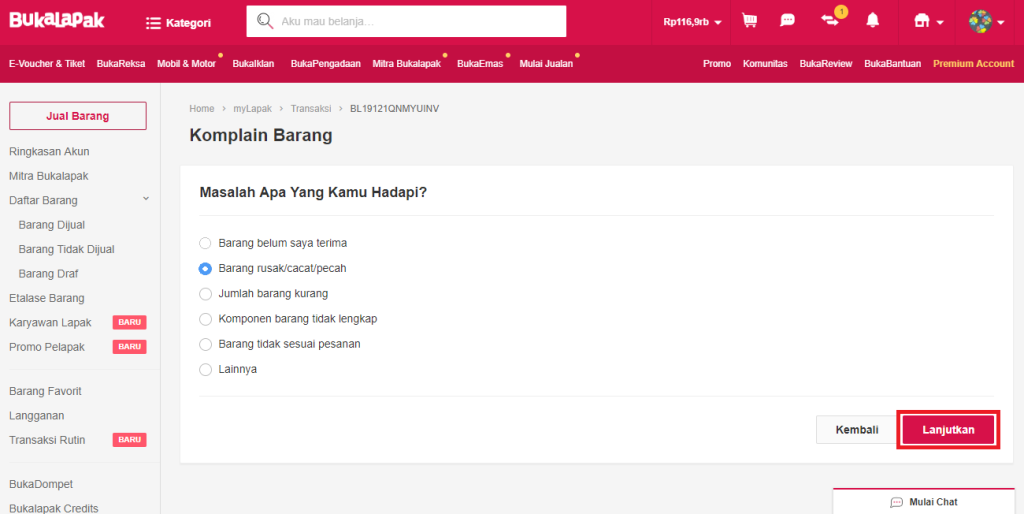
Task: Click the Kembali button
Action: coord(856,430)
